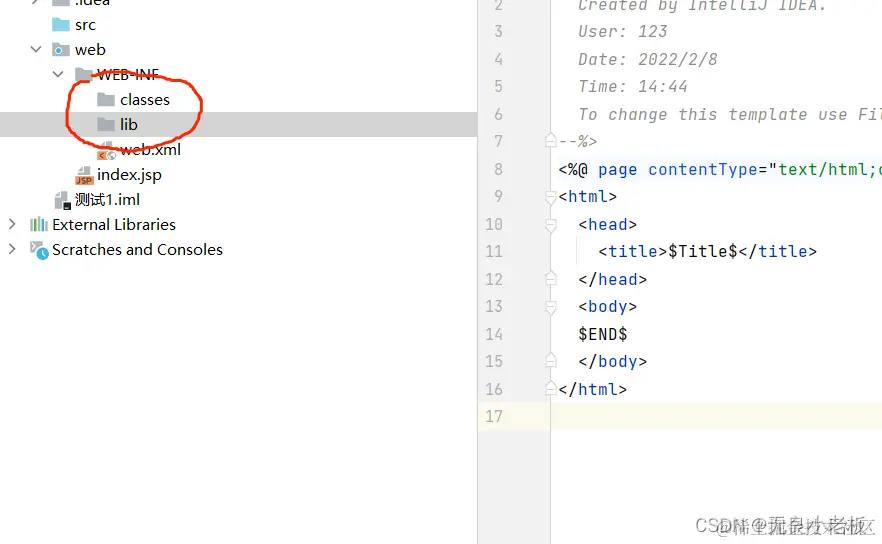Viewport: 882px width, 544px height.
Task: Place cursor on empty line 17
Action: (716, 416)
